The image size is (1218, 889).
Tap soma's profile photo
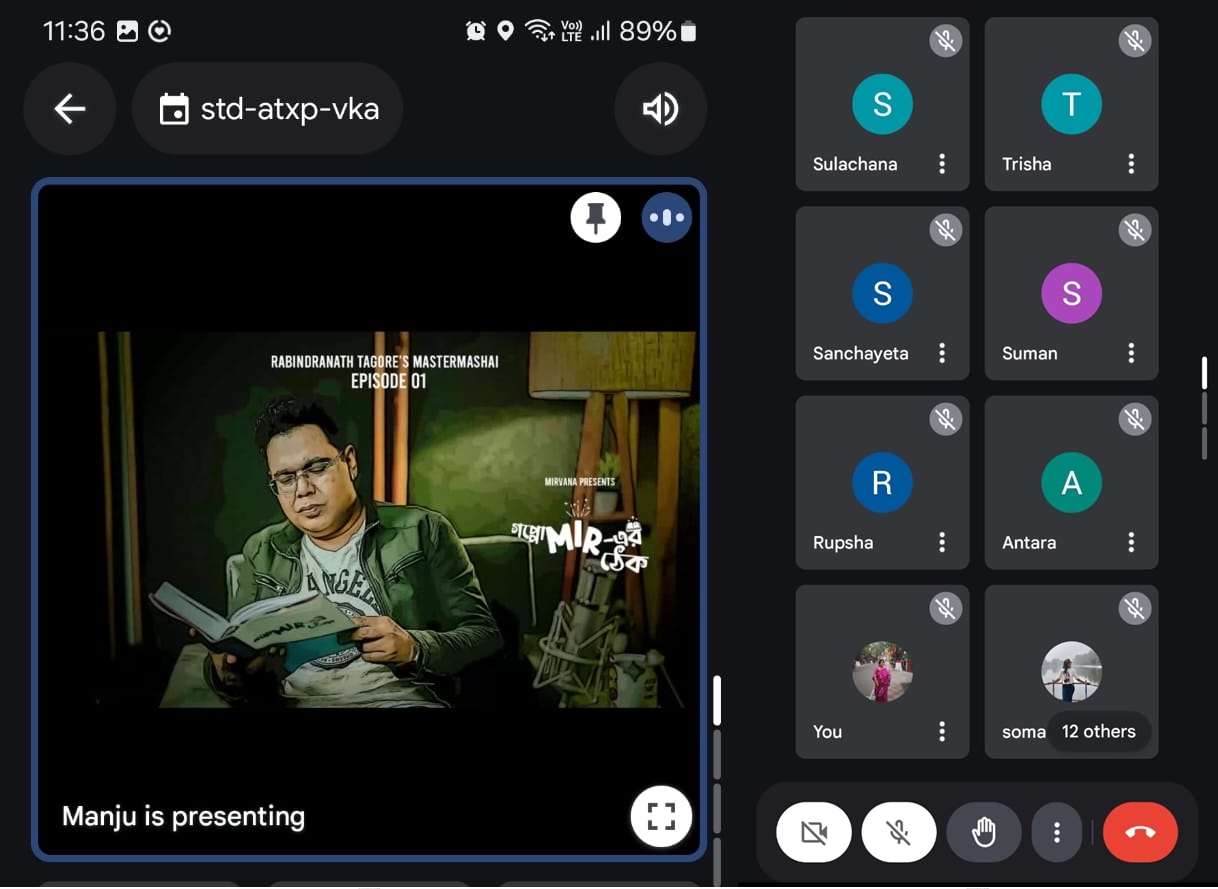pyautogui.click(x=1071, y=672)
